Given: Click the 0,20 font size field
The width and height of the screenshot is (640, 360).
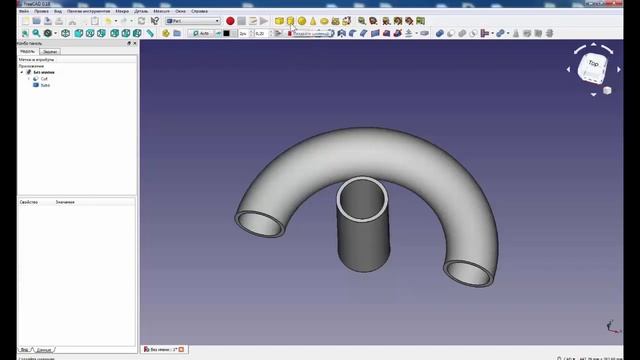Looking at the screenshot, I should click(x=262, y=33).
